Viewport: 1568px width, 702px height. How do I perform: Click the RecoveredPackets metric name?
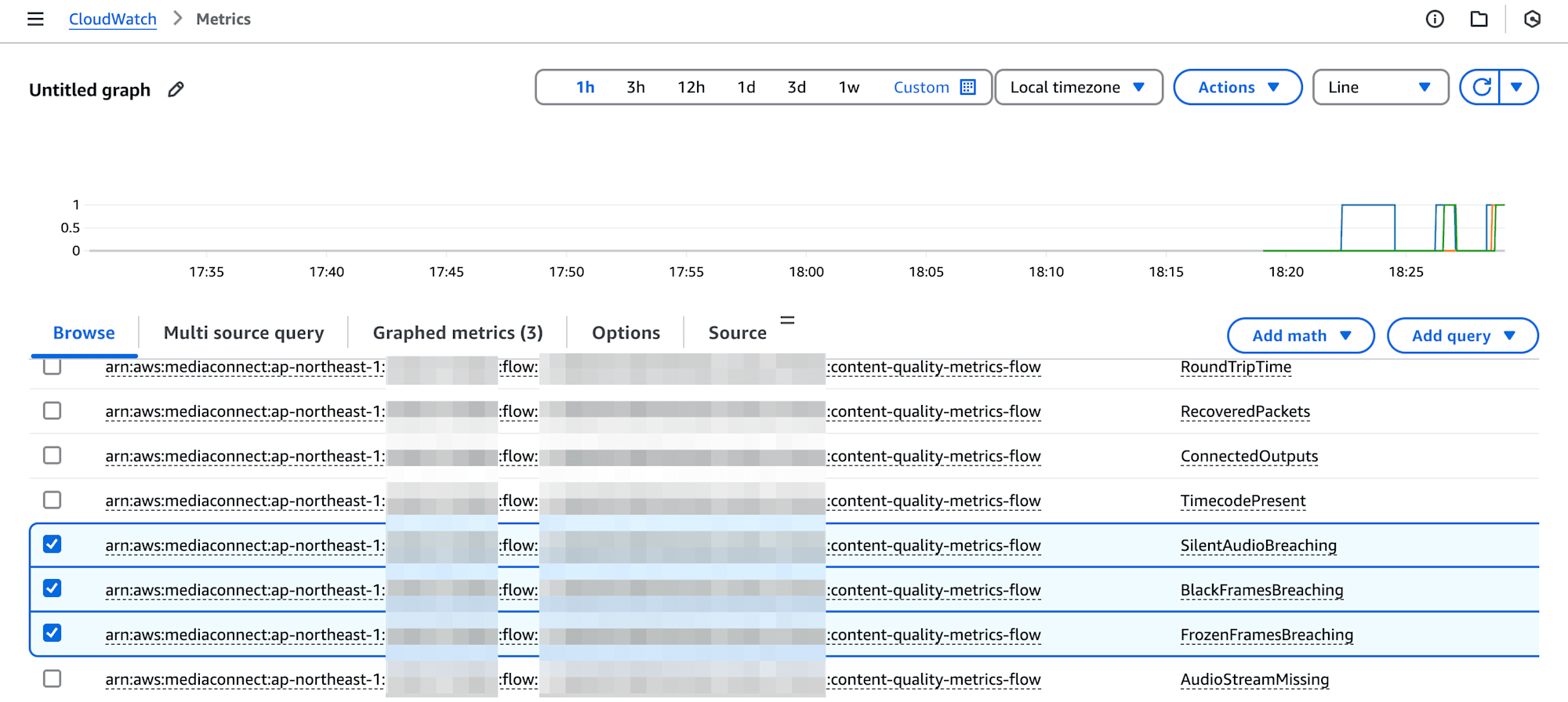pos(1245,411)
